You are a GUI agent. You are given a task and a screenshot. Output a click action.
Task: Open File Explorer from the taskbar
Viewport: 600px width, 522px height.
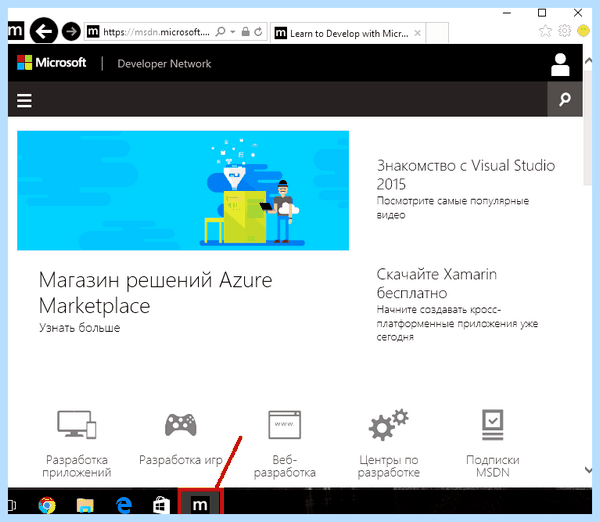[85, 505]
